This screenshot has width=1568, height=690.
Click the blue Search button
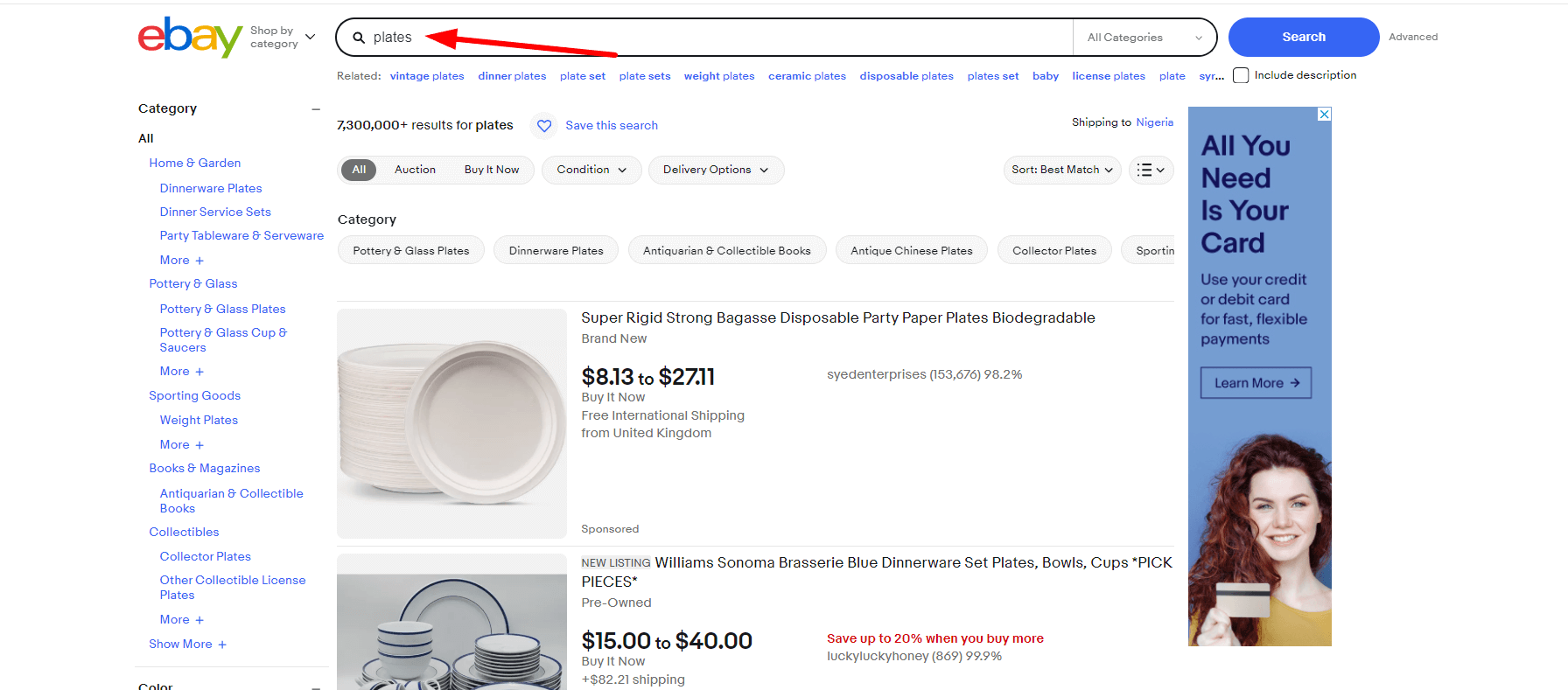(1303, 37)
